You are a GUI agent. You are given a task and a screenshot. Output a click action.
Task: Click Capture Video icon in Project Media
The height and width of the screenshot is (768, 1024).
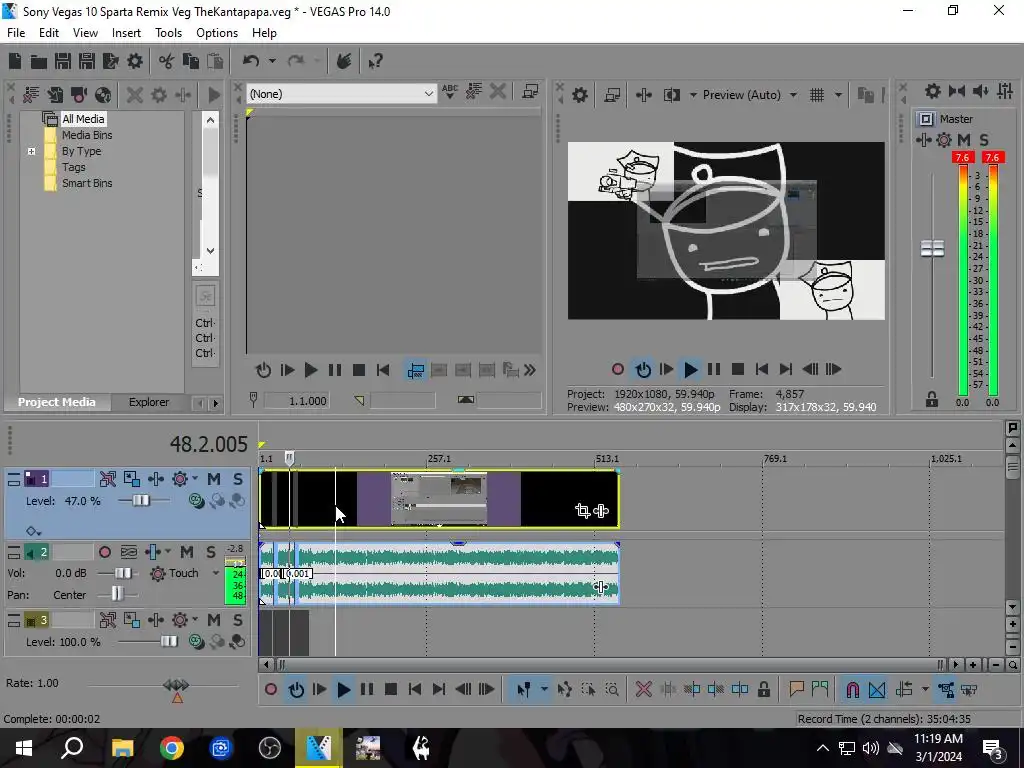79,95
